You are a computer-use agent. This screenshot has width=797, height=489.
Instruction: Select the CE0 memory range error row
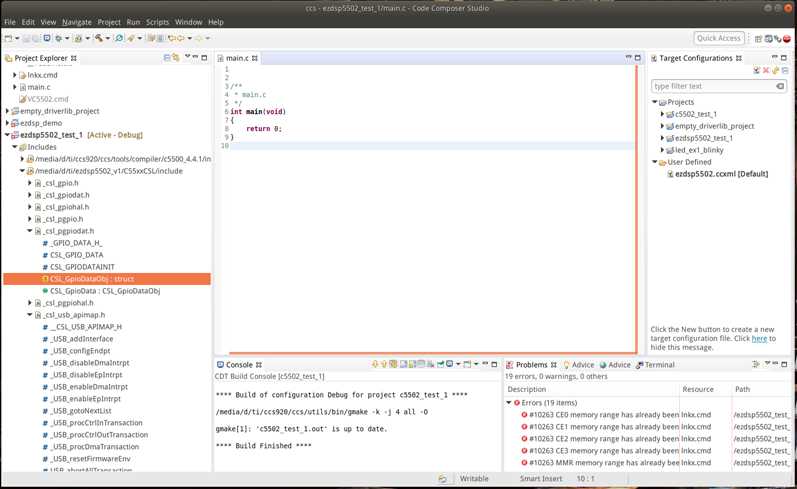pos(648,415)
